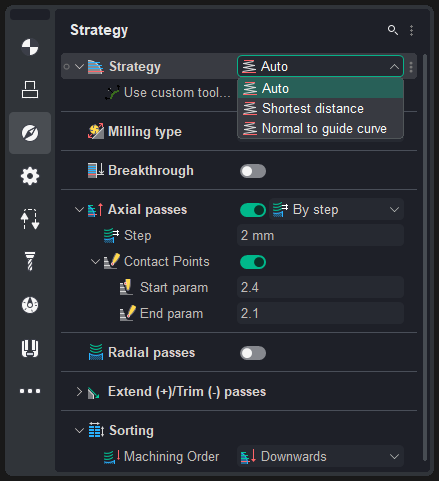Click the End param field 2.1
The height and width of the screenshot is (481, 439).
[x=320, y=313]
